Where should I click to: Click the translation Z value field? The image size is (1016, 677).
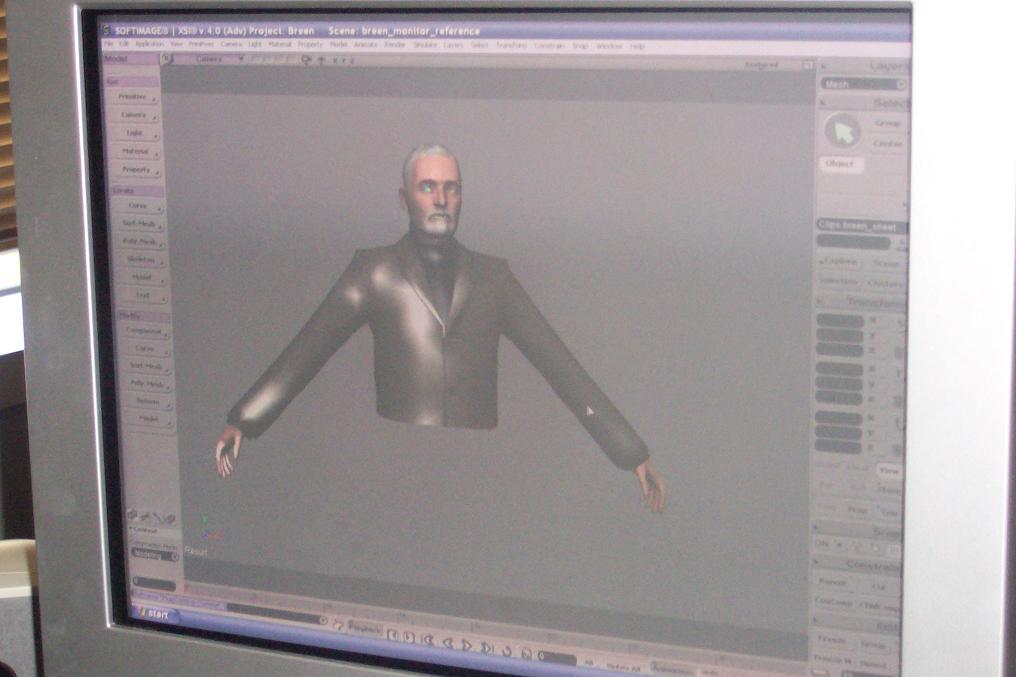pos(838,447)
